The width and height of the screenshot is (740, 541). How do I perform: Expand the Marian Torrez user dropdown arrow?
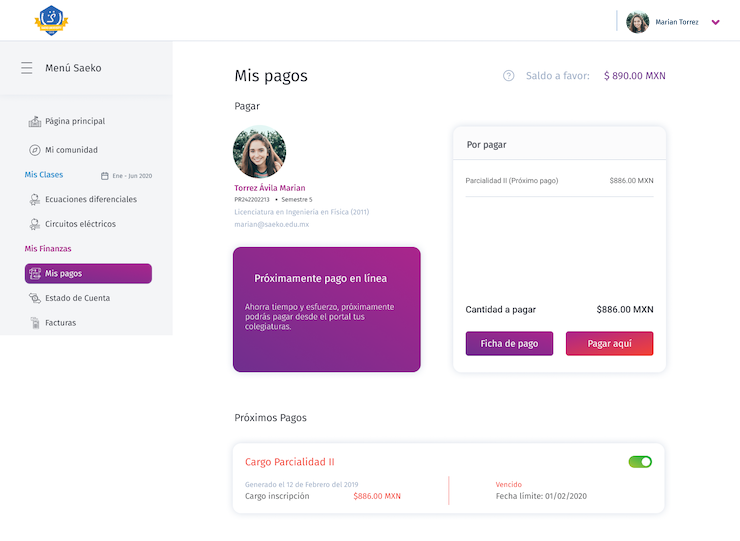[715, 22]
